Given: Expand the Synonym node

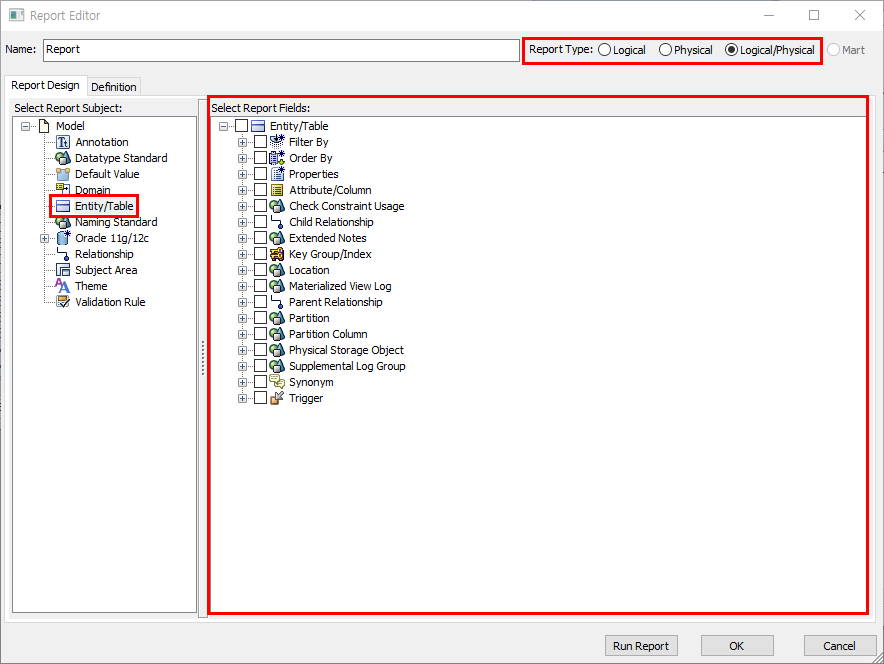Looking at the screenshot, I should coord(242,382).
